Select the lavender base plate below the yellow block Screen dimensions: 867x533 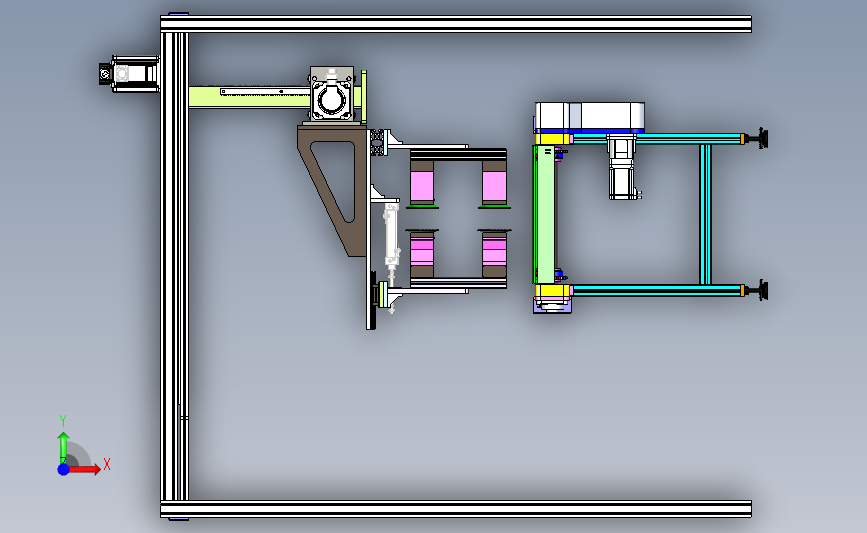pos(552,306)
